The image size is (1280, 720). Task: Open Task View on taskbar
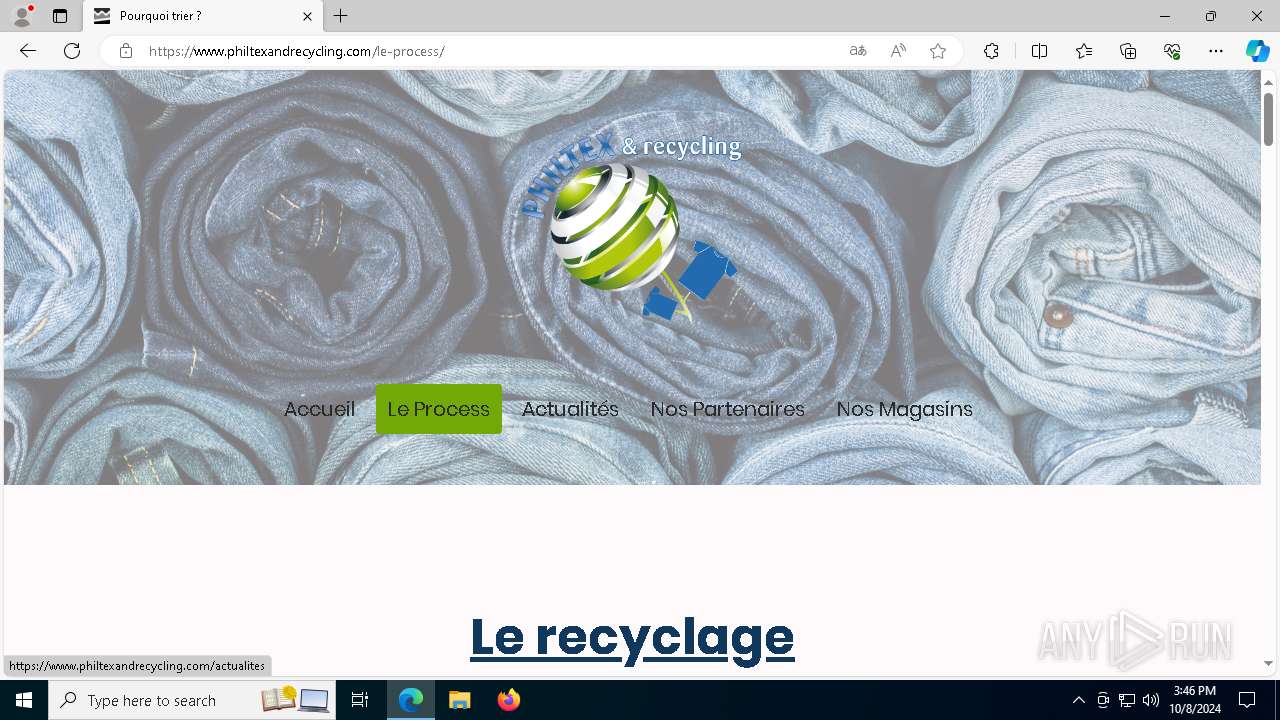point(360,700)
